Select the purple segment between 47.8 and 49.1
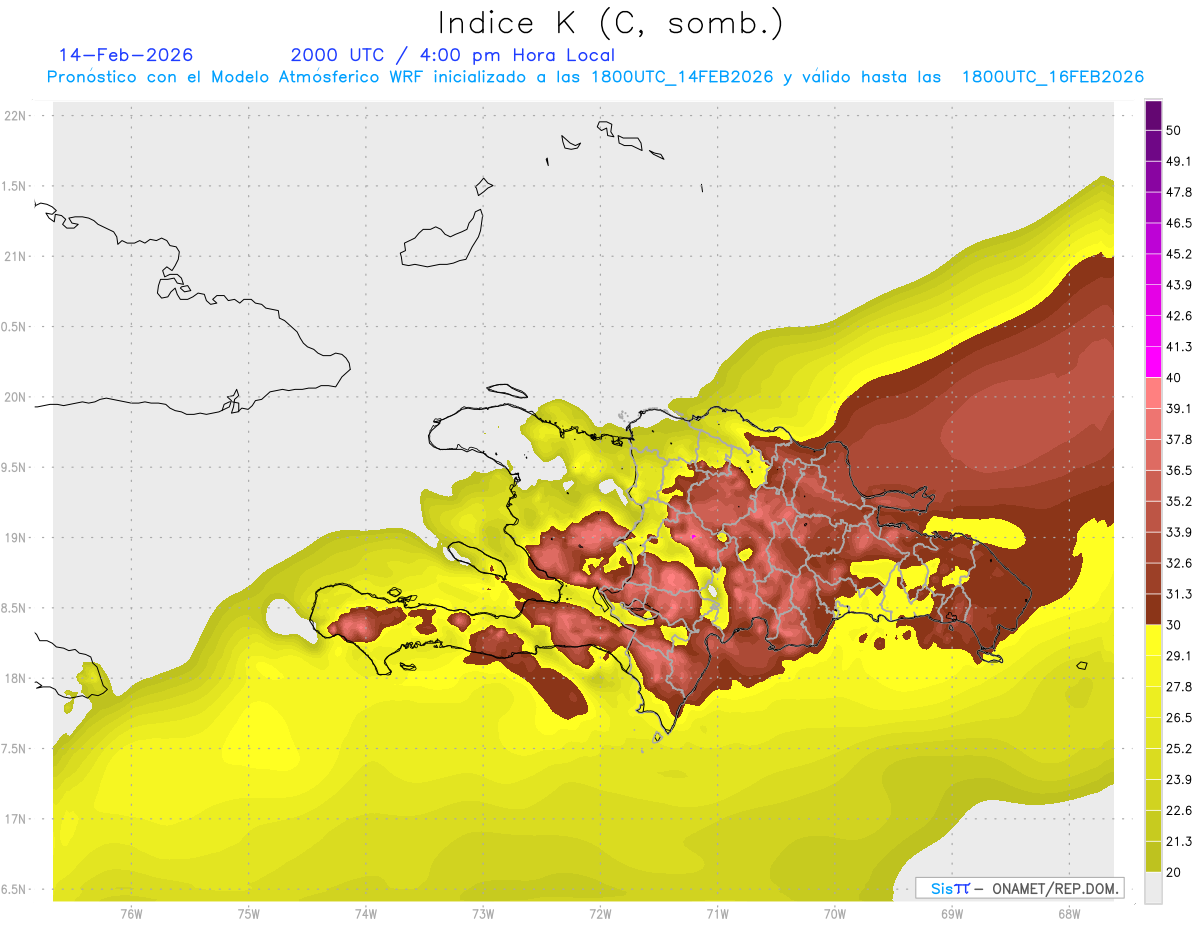1200x927 pixels. coord(1153,177)
